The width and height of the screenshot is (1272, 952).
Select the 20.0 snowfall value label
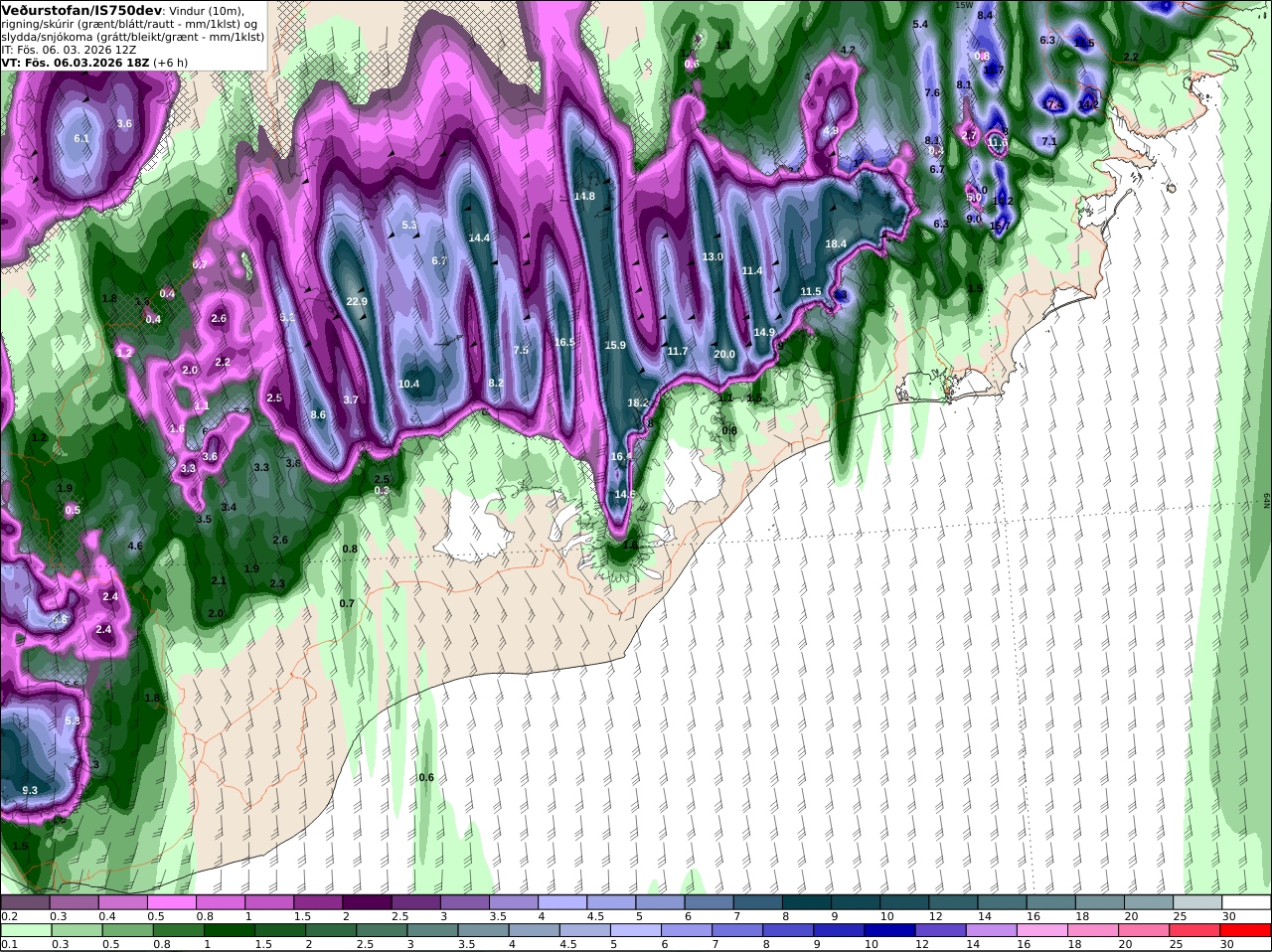click(x=724, y=354)
